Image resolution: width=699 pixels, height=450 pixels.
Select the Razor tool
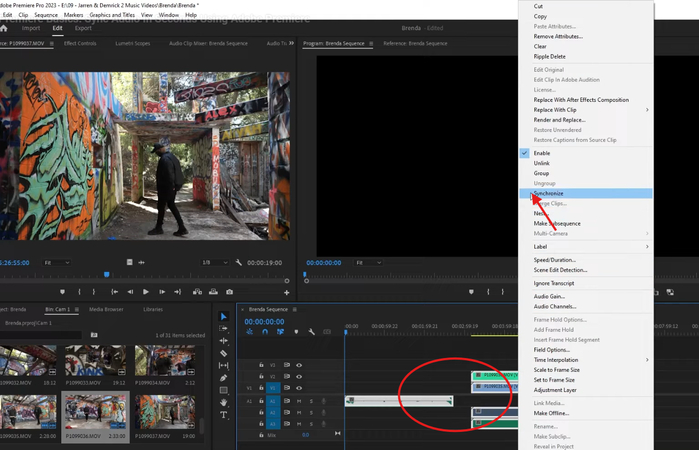(223, 353)
